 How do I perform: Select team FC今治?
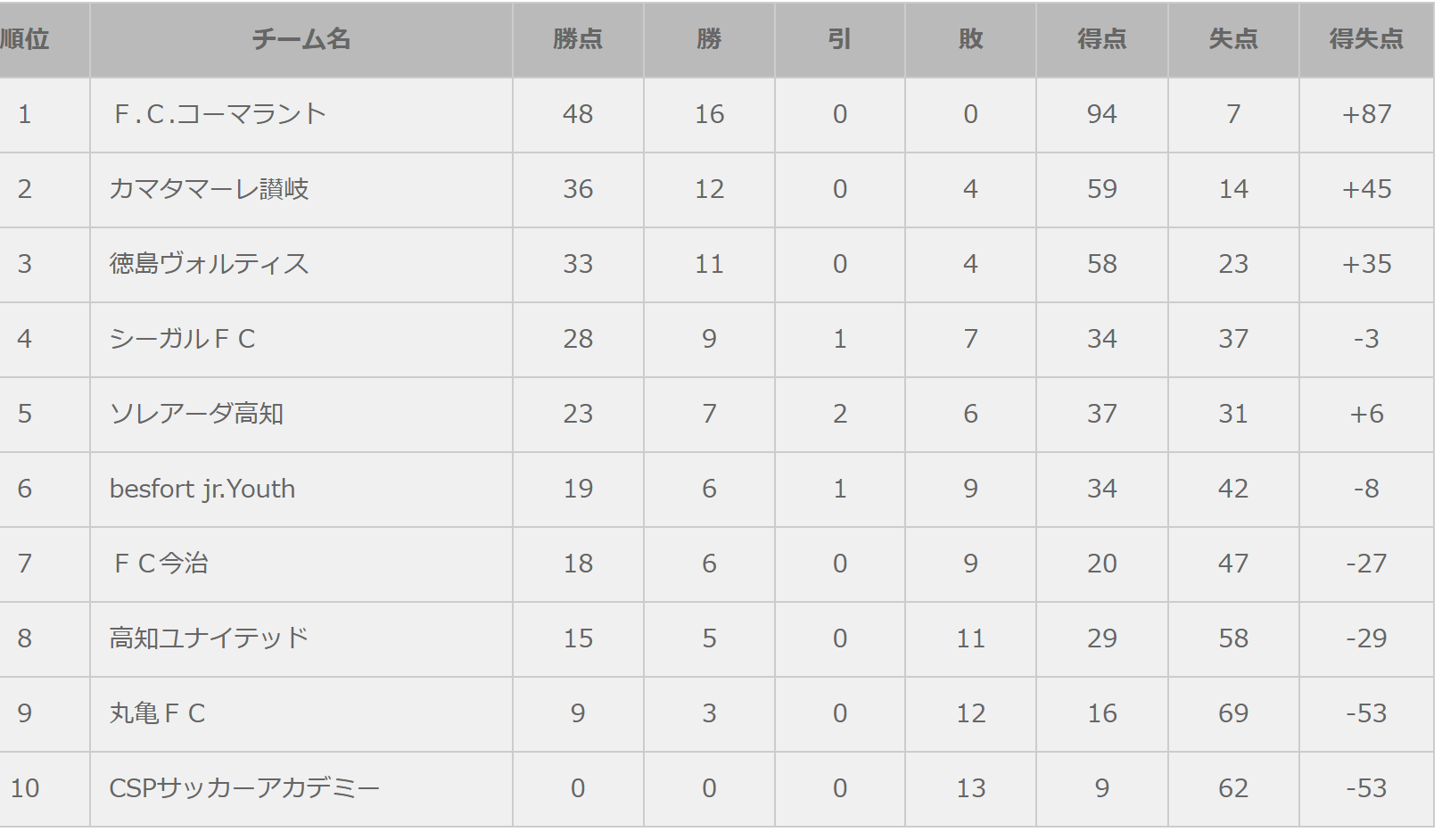[161, 564]
